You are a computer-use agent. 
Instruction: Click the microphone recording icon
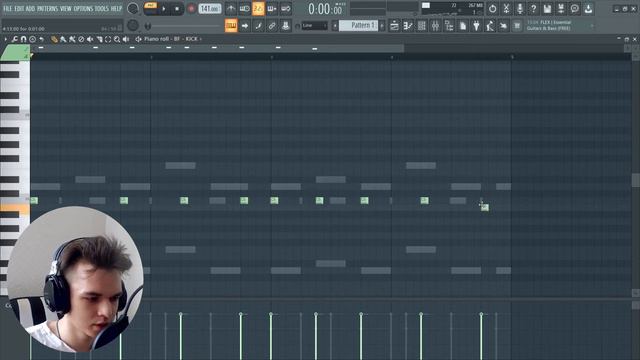pos(520,9)
